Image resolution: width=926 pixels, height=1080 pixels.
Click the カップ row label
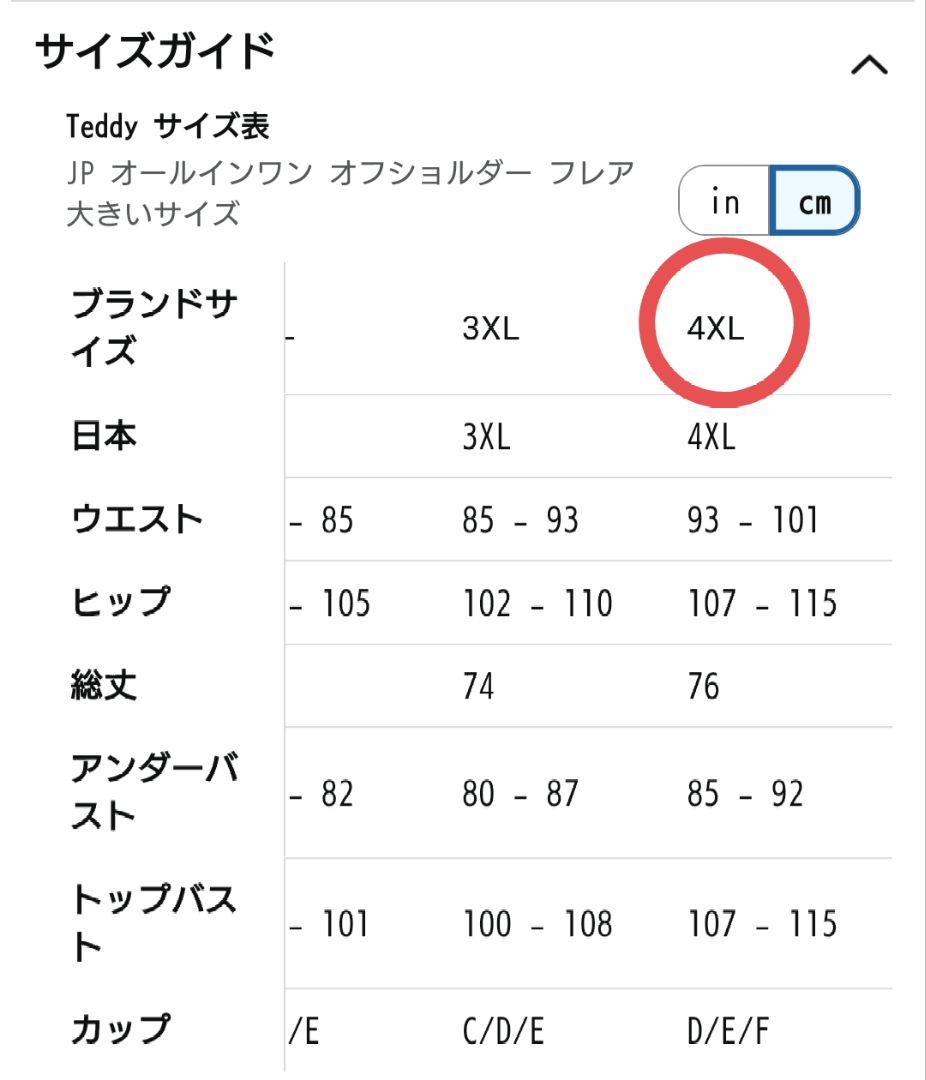click(121, 1030)
